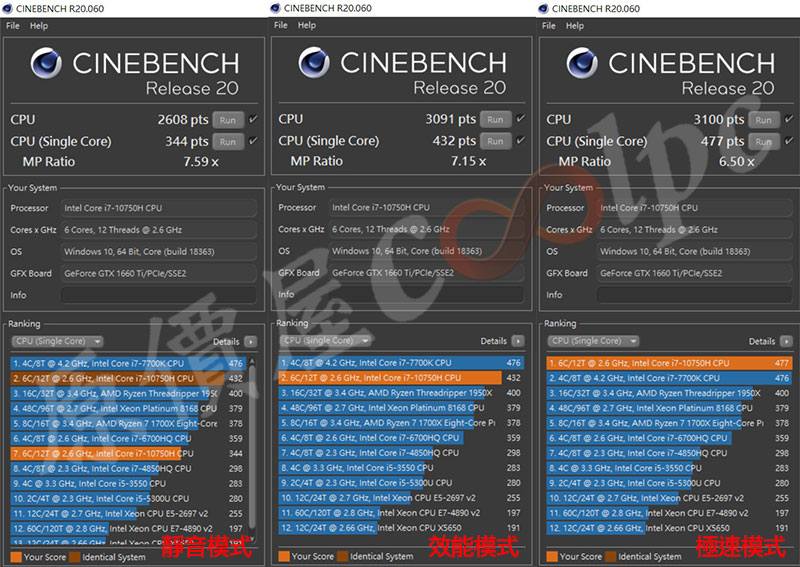Click orange Your Score swatch in left window

tap(16, 557)
